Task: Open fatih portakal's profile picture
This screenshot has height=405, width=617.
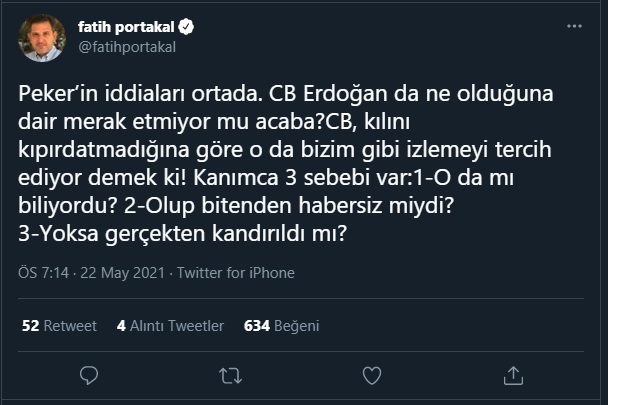Action: point(43,38)
